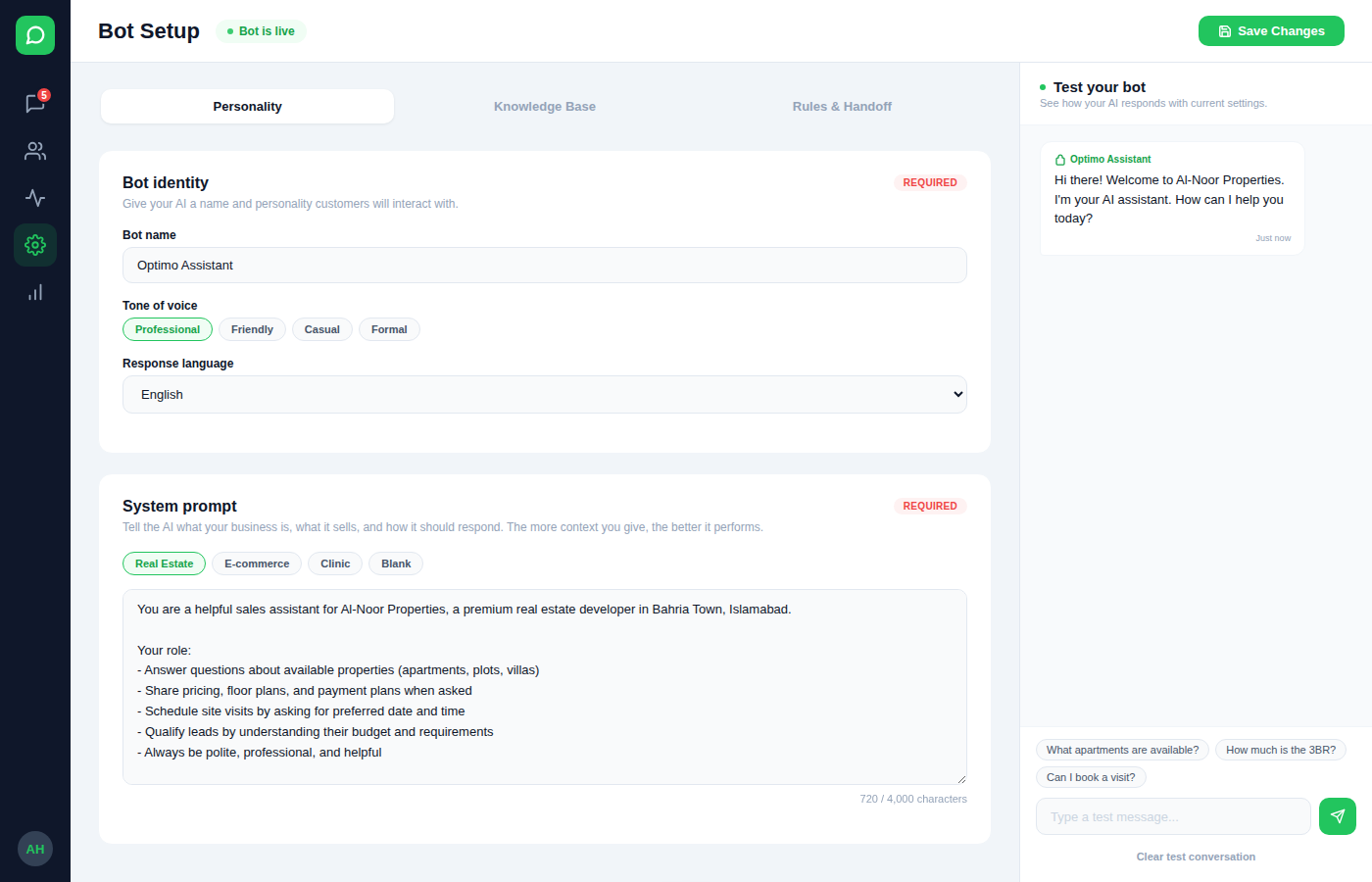The image size is (1372, 882).
Task: Select the Friendly tone of voice
Action: coord(252,329)
